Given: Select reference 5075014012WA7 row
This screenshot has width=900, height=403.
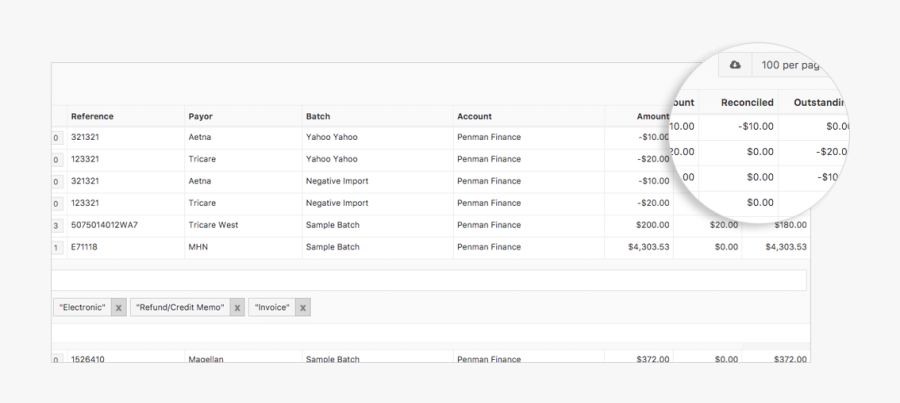Looking at the screenshot, I should (x=104, y=225).
